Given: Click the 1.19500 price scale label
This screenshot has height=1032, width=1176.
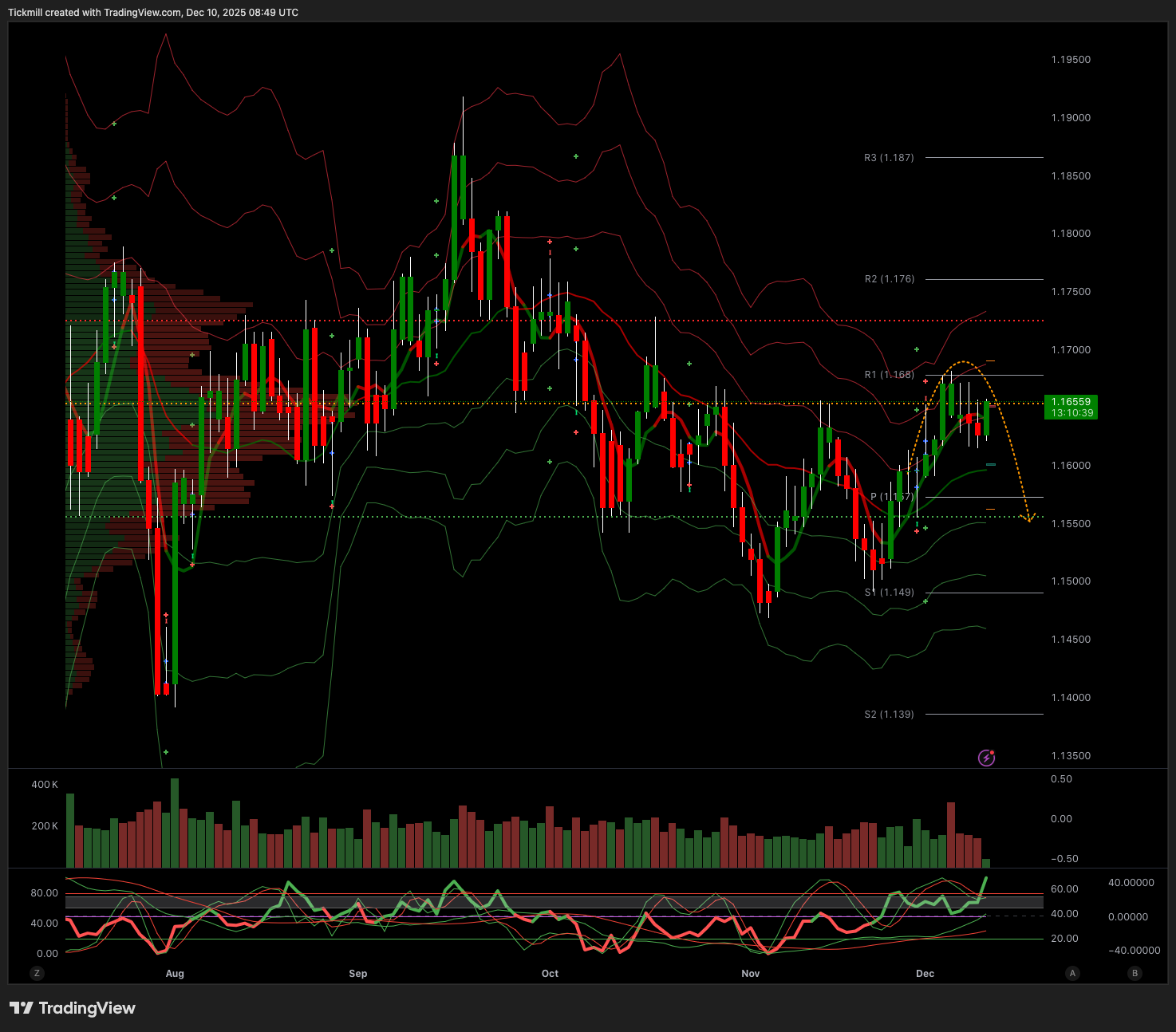Looking at the screenshot, I should click(1071, 60).
